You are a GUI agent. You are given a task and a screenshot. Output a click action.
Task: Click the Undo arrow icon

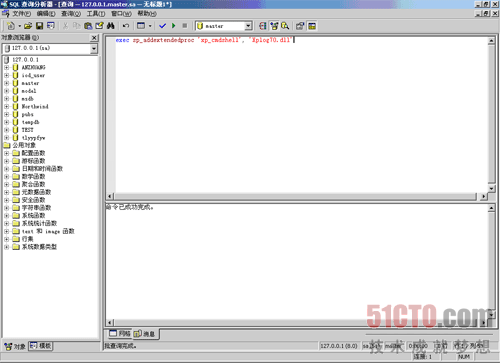pyautogui.click(x=126, y=26)
